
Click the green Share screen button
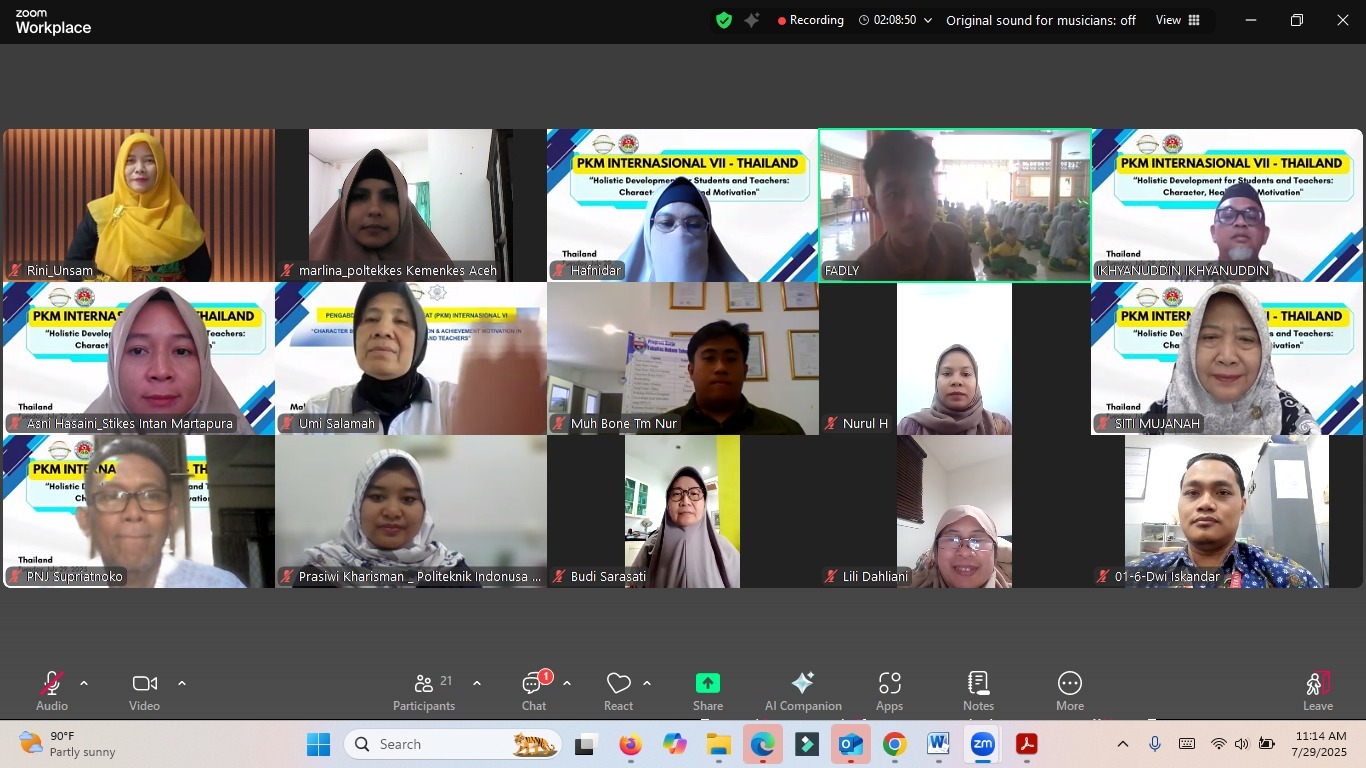708,691
